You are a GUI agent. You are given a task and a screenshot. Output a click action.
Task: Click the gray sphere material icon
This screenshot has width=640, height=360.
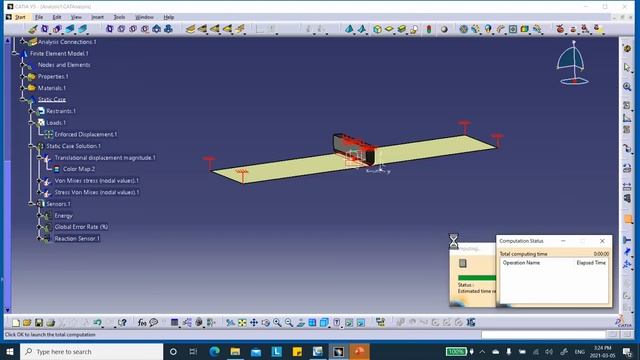coord(444,29)
